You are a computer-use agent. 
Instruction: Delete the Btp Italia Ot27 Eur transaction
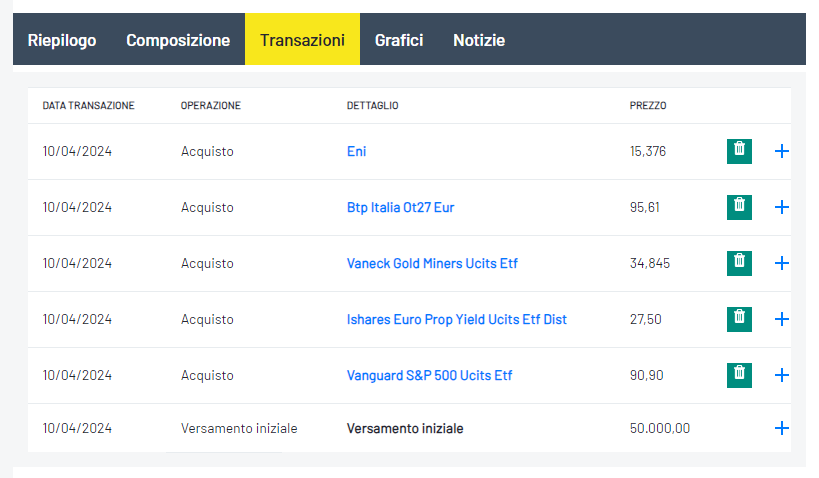[739, 207]
